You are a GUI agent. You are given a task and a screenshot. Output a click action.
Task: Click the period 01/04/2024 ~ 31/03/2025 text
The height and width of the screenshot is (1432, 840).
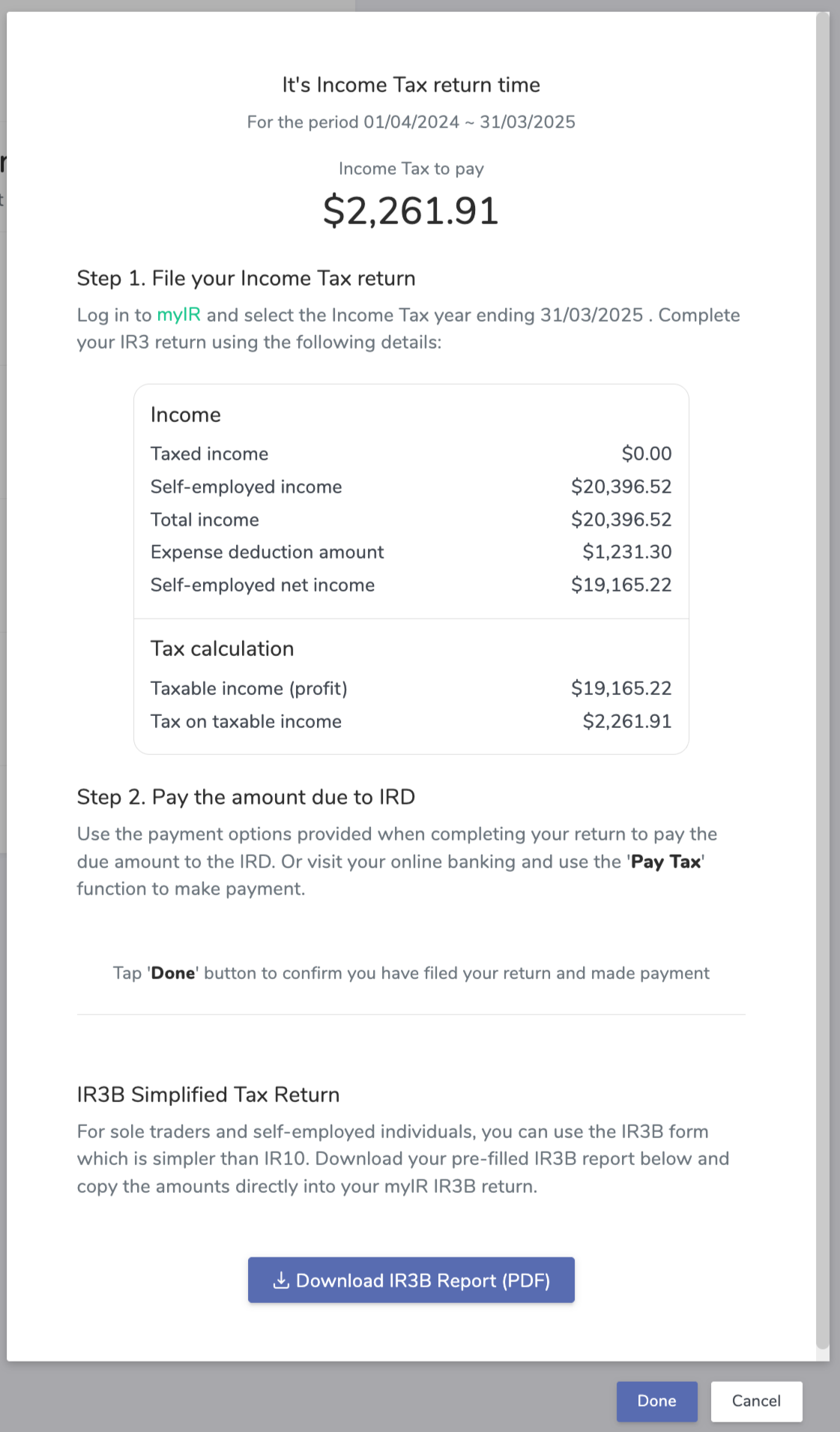[x=411, y=122]
